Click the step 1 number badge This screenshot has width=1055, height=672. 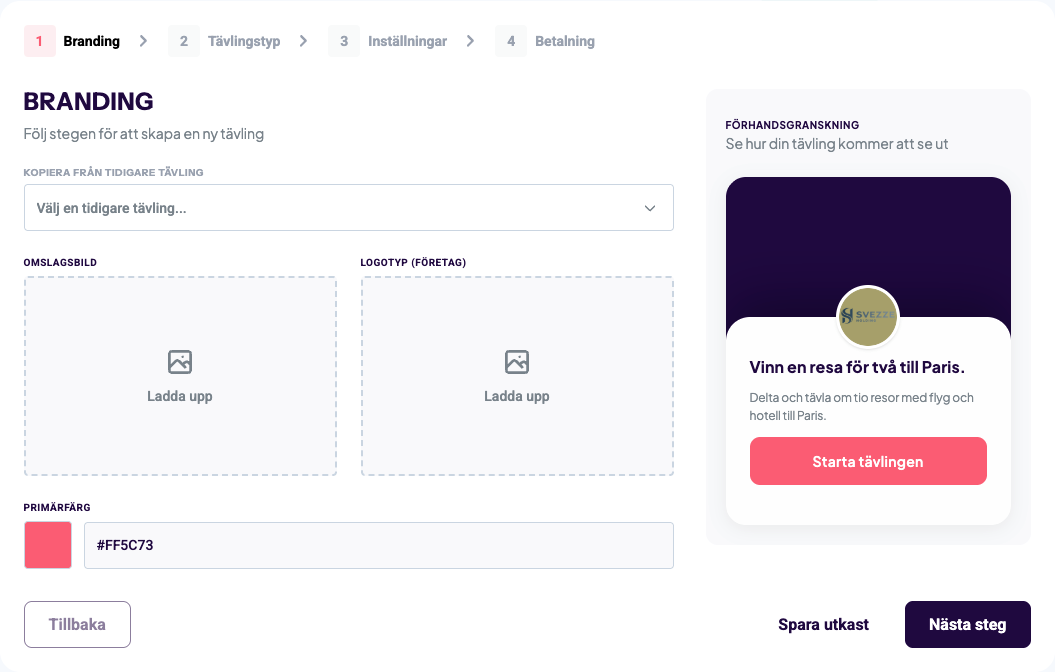point(39,41)
